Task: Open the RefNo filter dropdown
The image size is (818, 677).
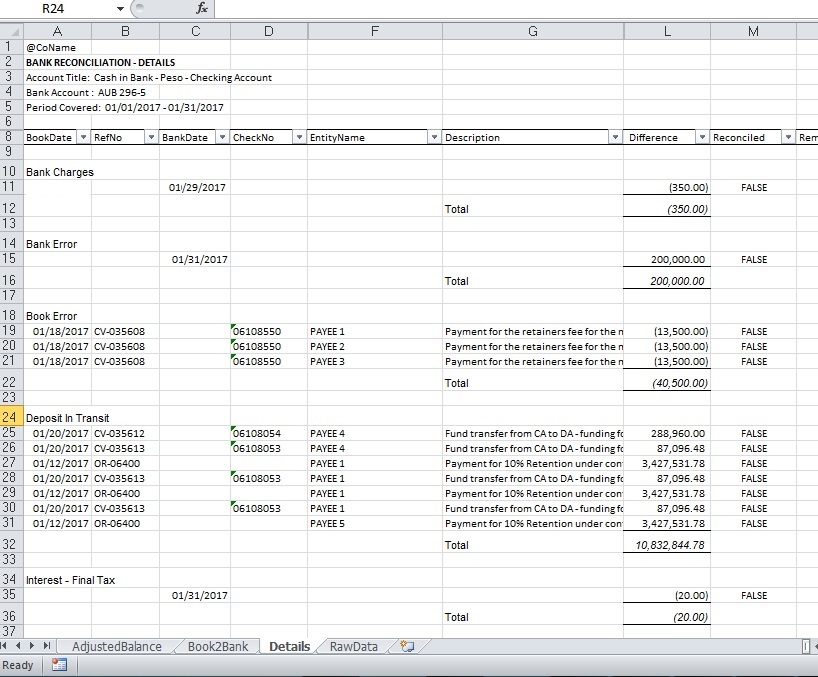Action: click(151, 137)
